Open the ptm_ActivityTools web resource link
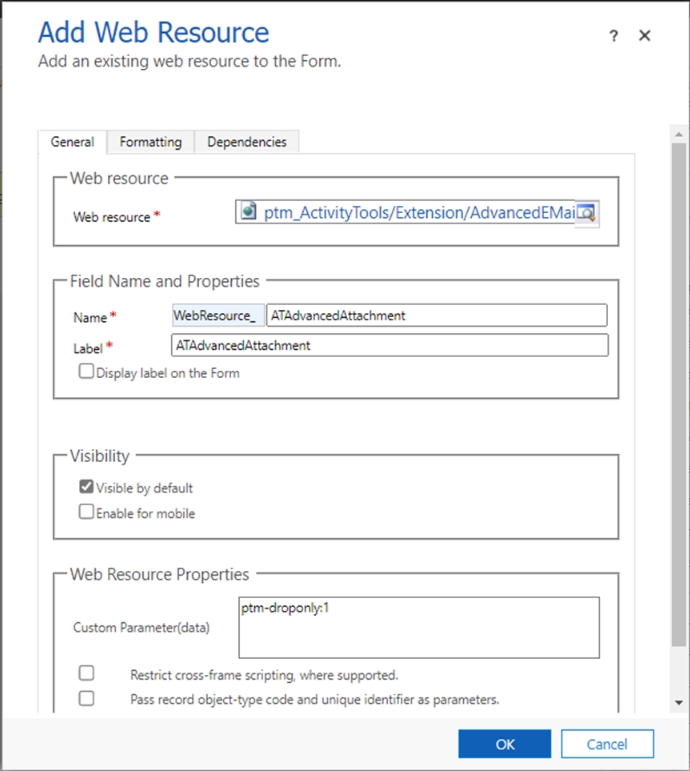The height and width of the screenshot is (771, 690). 419,213
